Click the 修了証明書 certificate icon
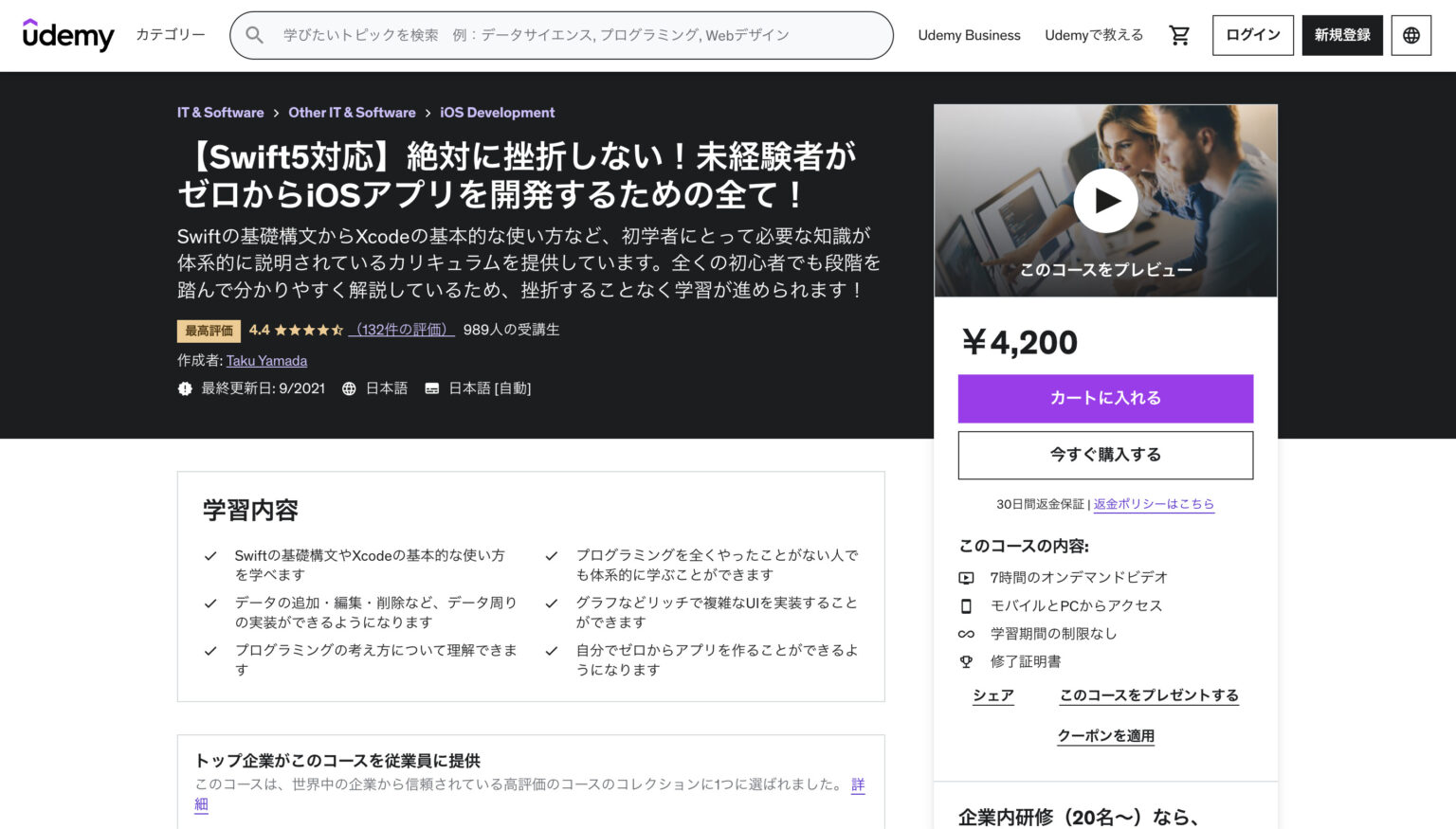 click(x=967, y=661)
